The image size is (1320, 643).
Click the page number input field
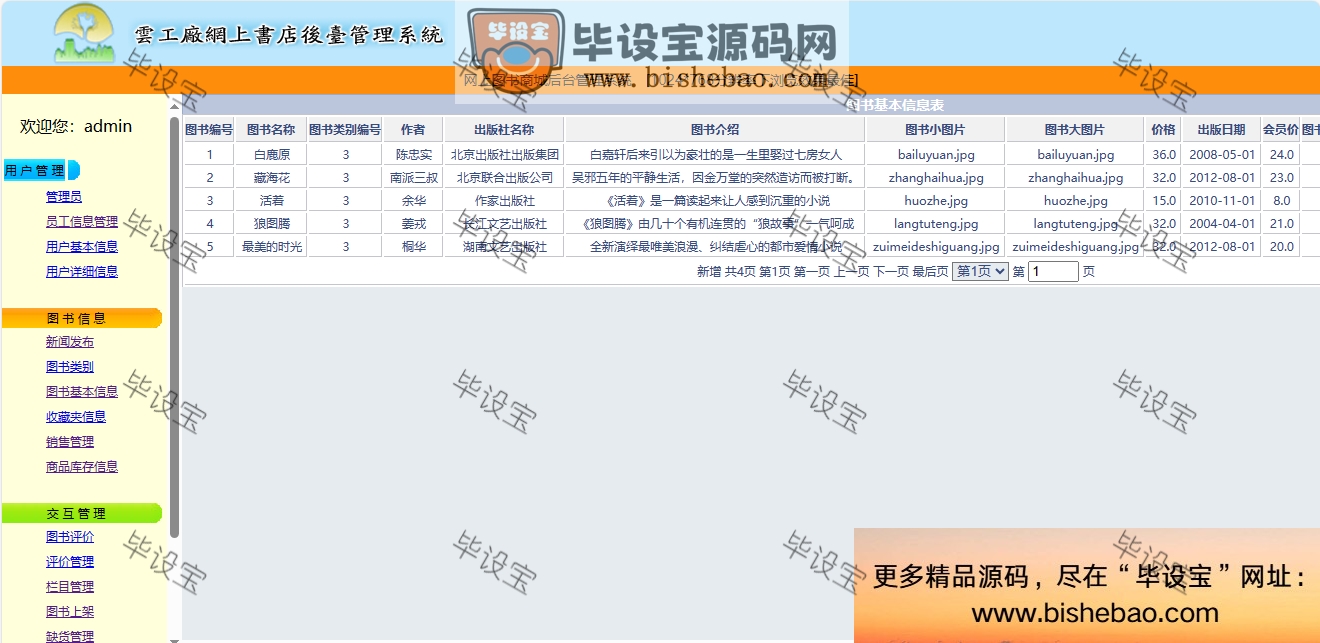[1053, 271]
